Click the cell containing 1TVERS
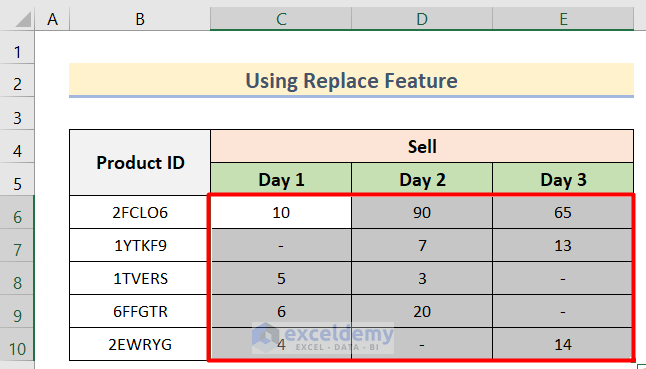This screenshot has width=646, height=369. click(140, 278)
